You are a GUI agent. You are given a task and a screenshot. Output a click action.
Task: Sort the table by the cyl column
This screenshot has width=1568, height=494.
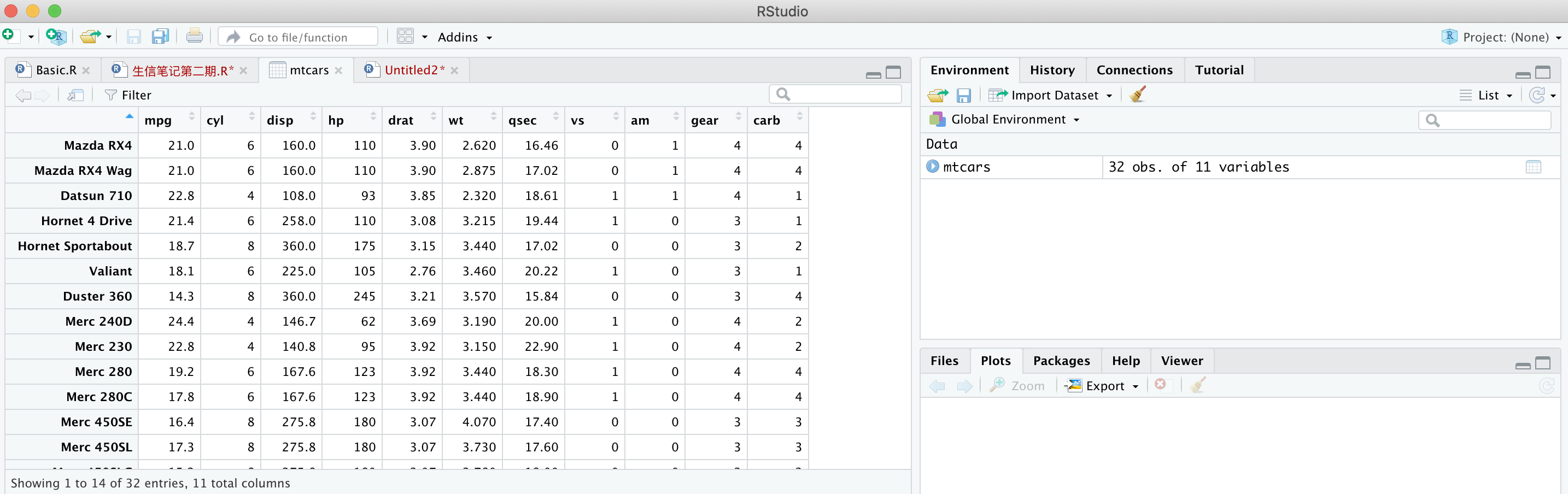tap(230, 120)
